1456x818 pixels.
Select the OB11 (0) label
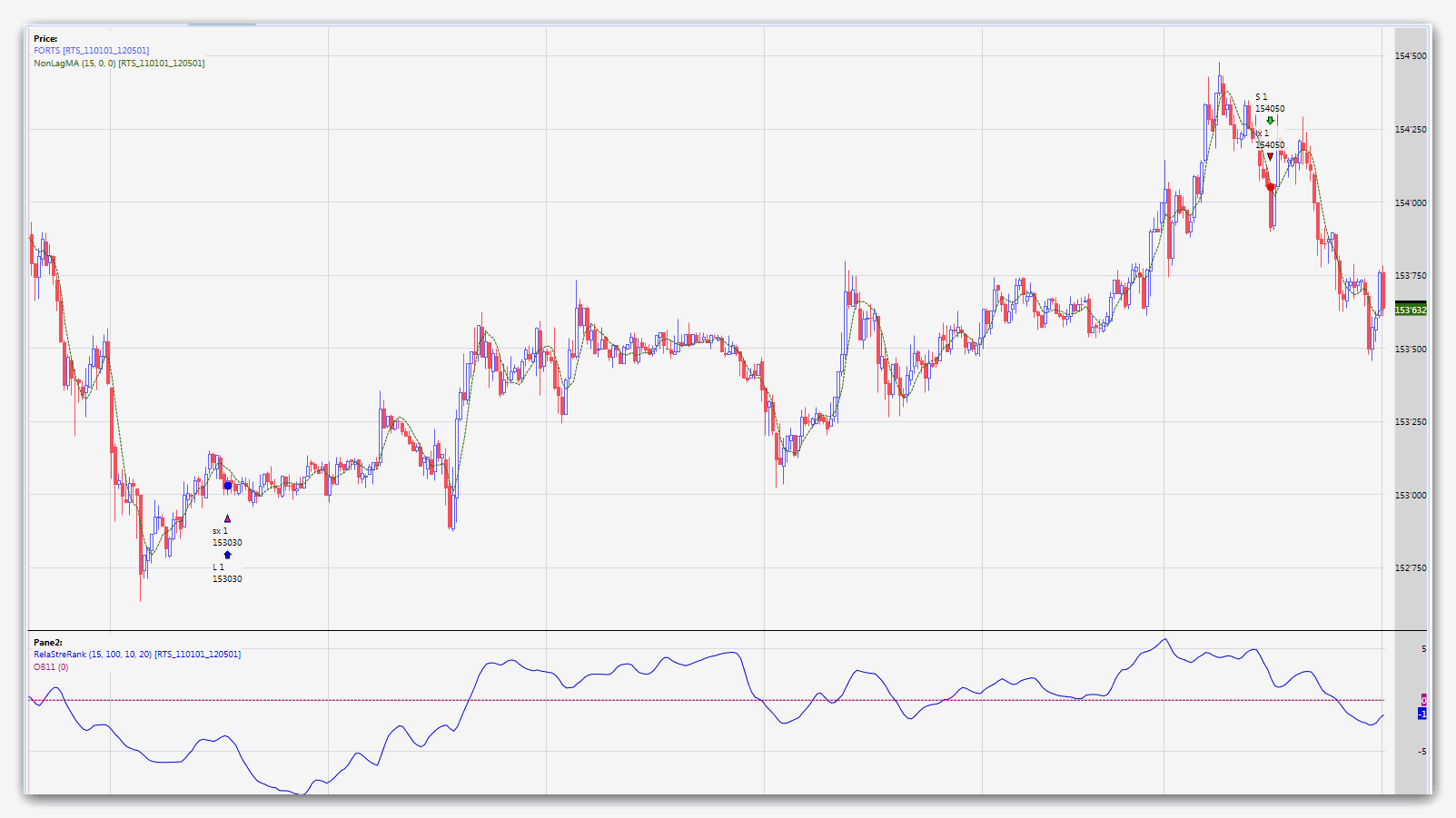point(51,667)
